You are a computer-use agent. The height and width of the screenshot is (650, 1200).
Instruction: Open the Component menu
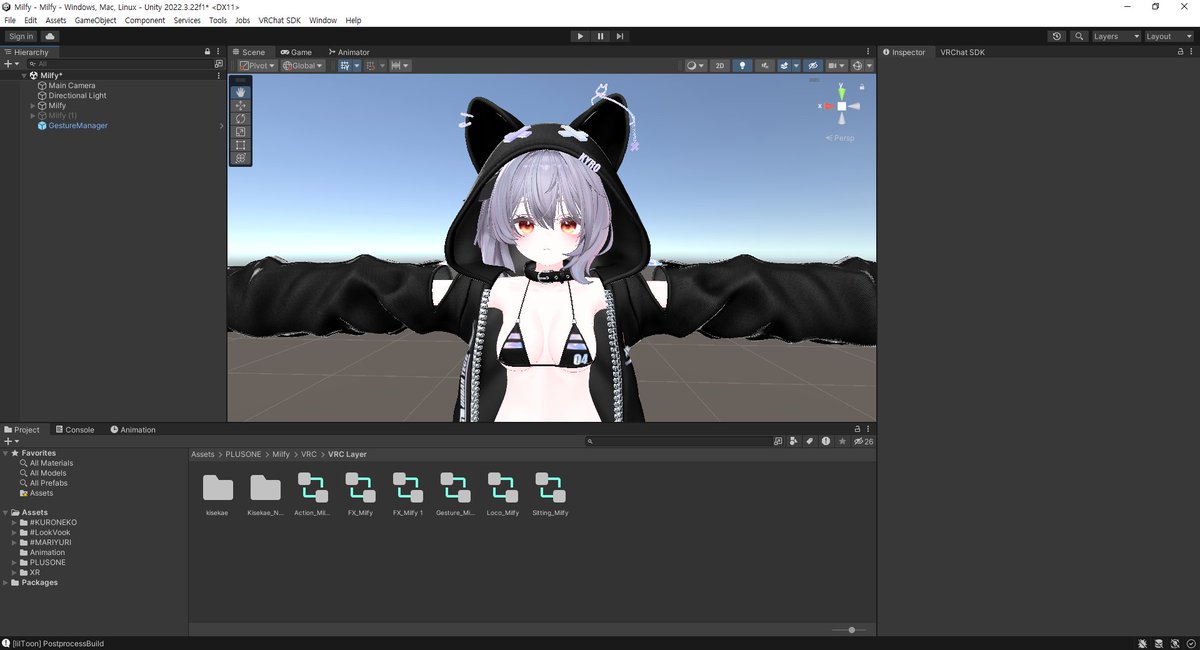point(145,20)
